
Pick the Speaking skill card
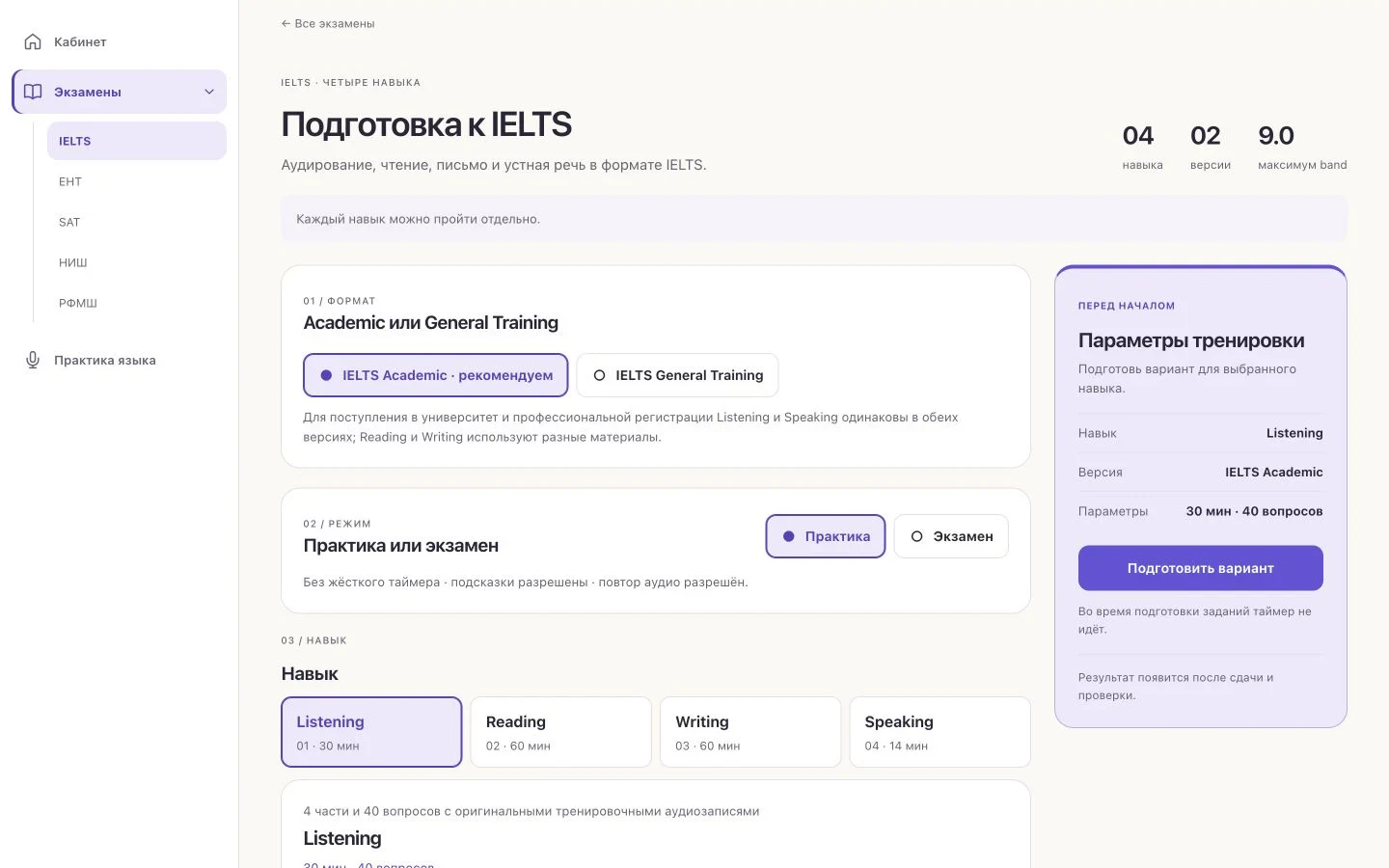click(940, 732)
